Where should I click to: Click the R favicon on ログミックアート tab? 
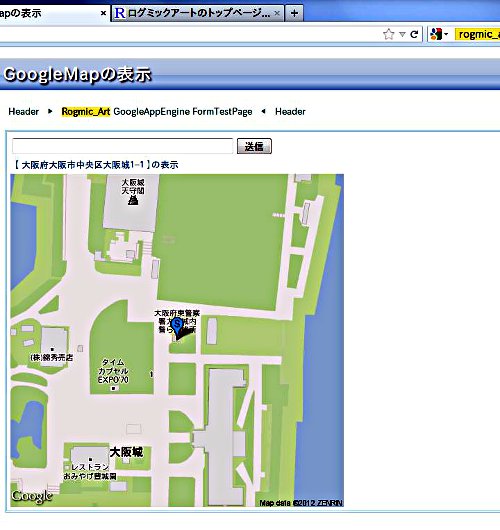pyautogui.click(x=120, y=13)
